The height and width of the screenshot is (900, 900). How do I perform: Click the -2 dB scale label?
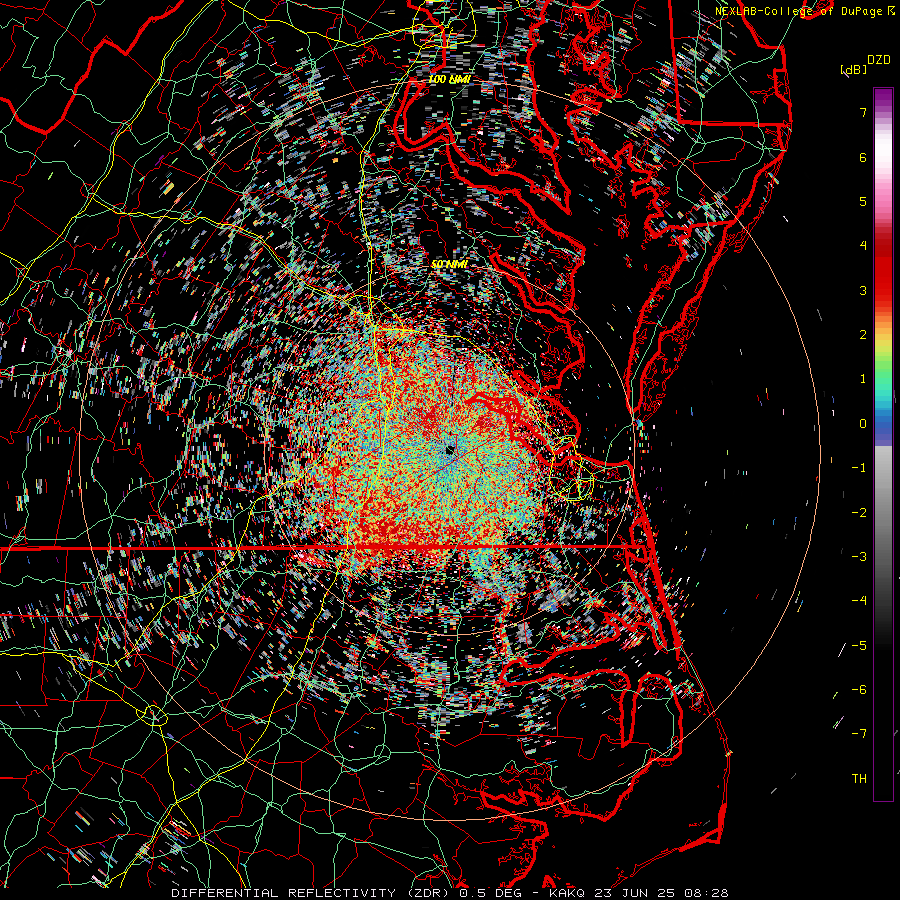pos(859,513)
